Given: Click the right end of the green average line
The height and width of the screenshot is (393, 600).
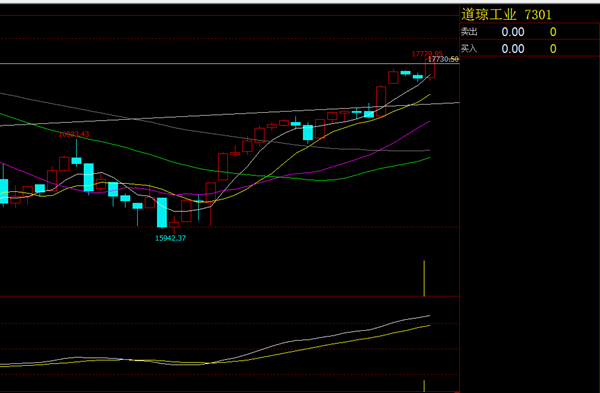Looking at the screenshot, I should click(x=429, y=158).
